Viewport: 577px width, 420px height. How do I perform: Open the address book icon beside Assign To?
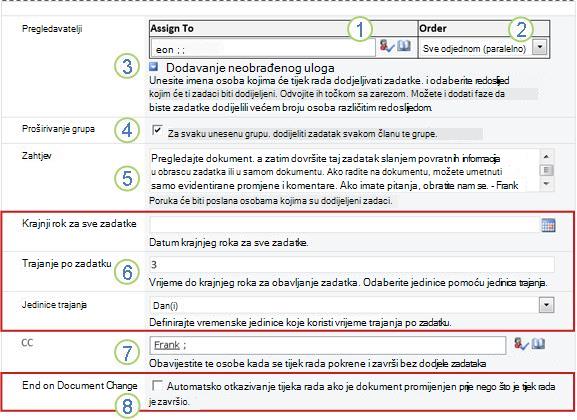tap(404, 46)
